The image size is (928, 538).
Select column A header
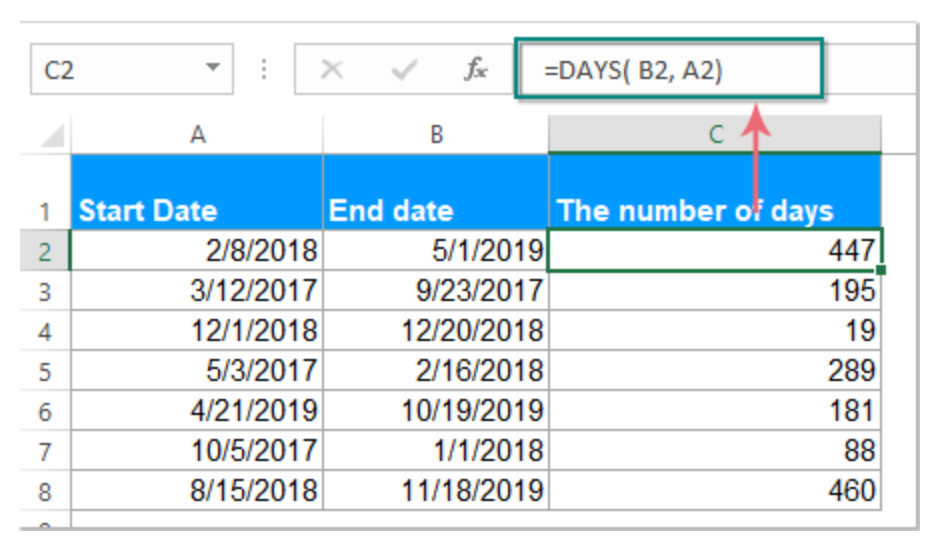pos(197,134)
